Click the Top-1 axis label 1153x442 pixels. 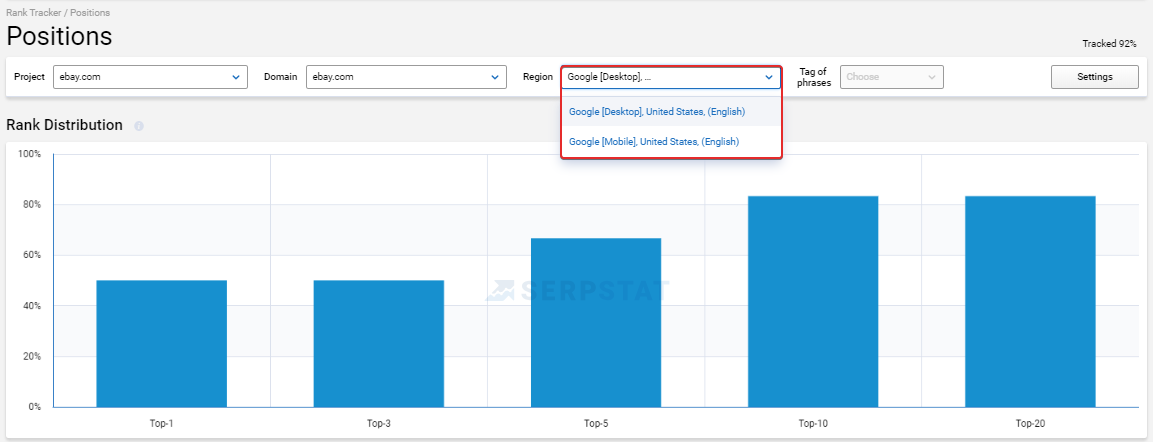161,424
